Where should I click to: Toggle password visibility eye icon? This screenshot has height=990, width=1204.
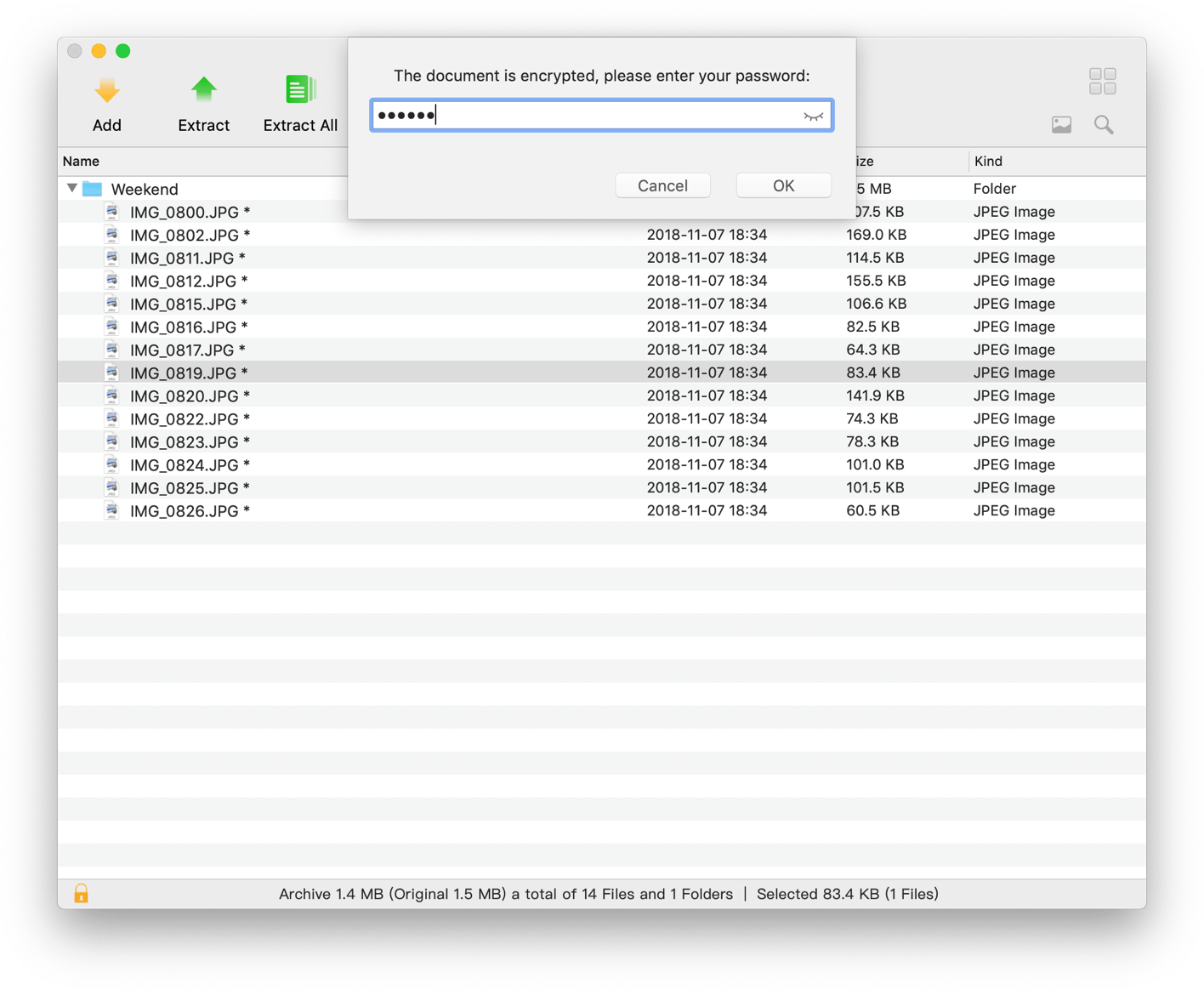(813, 116)
